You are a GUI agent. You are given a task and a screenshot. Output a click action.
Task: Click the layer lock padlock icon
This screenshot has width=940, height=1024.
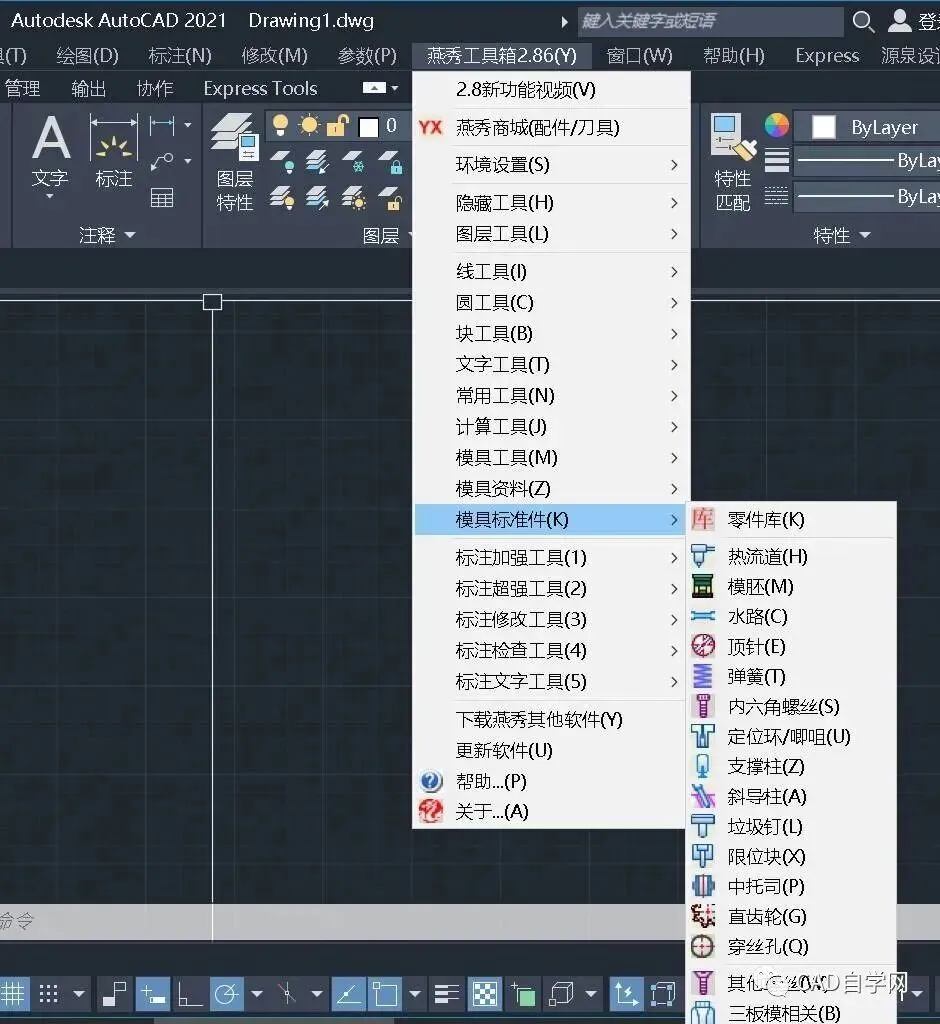[x=391, y=161]
